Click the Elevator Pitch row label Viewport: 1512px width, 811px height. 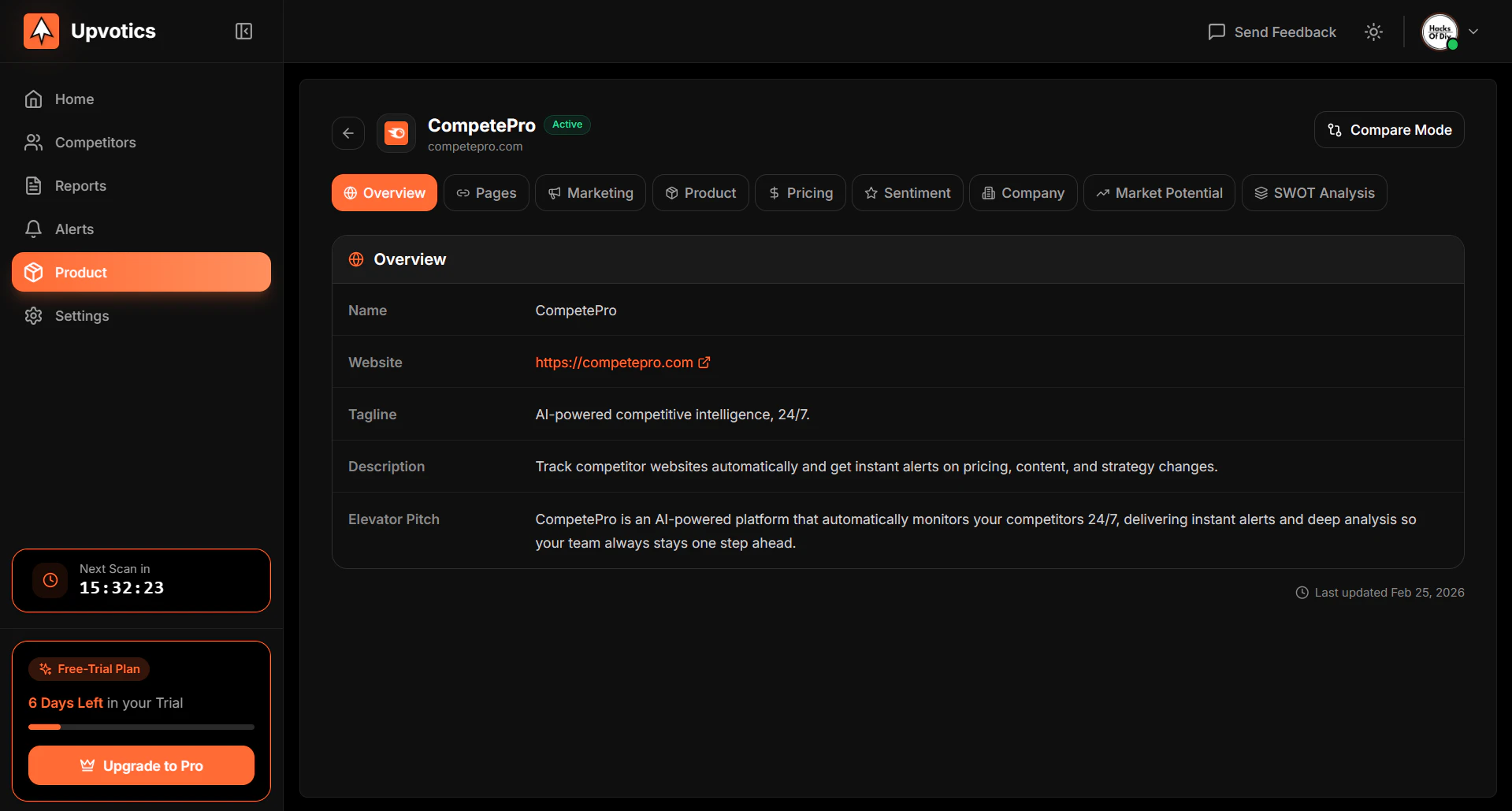click(x=394, y=519)
